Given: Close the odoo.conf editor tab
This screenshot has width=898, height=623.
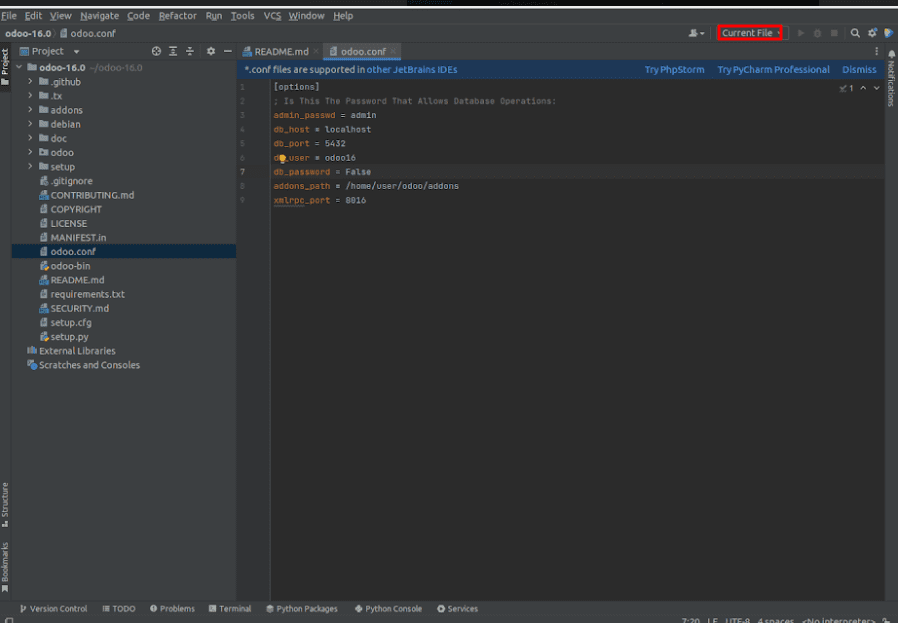Looking at the screenshot, I should [393, 52].
